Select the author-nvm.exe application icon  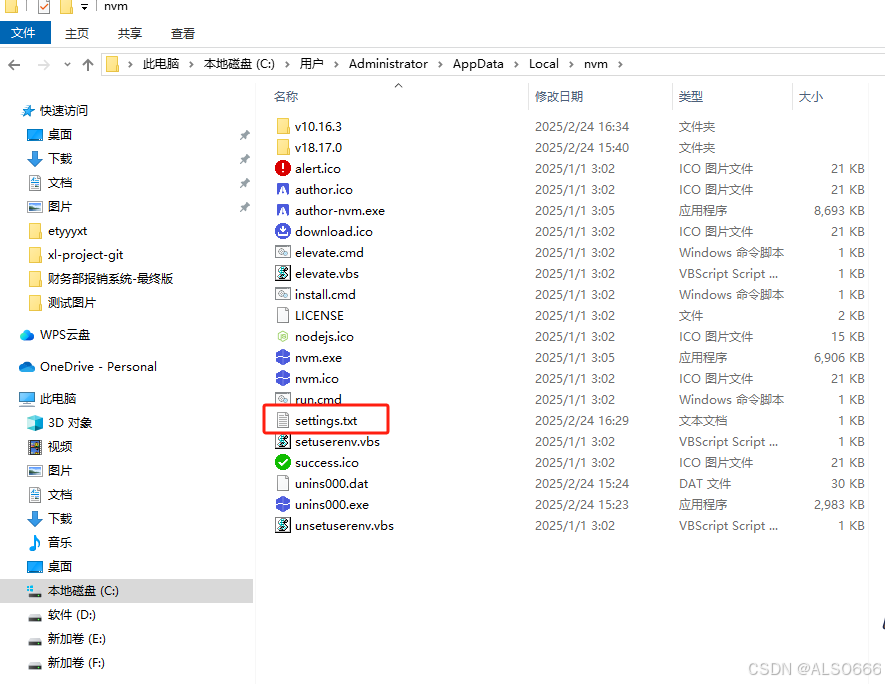click(283, 210)
